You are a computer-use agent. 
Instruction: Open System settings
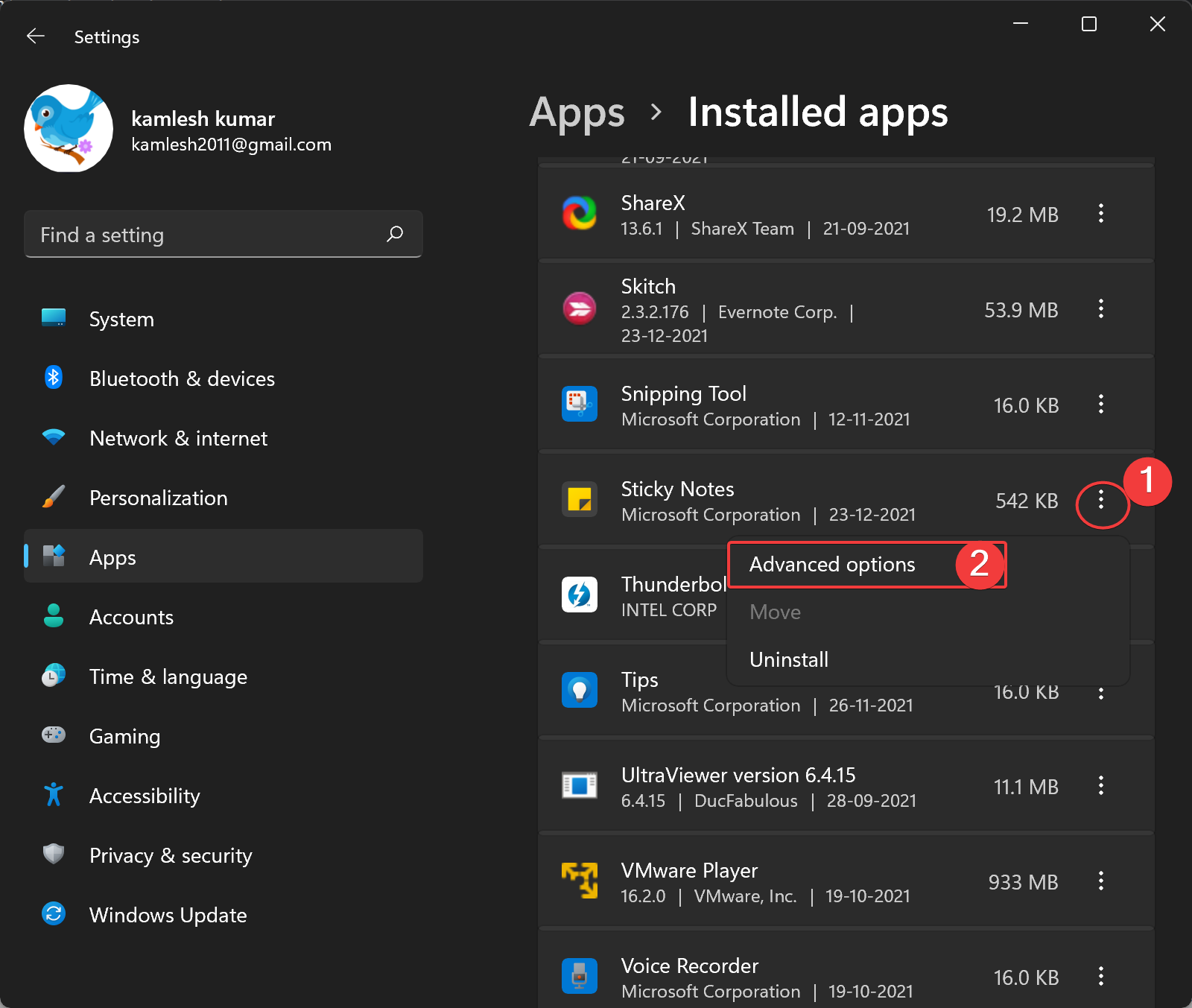click(x=223, y=319)
